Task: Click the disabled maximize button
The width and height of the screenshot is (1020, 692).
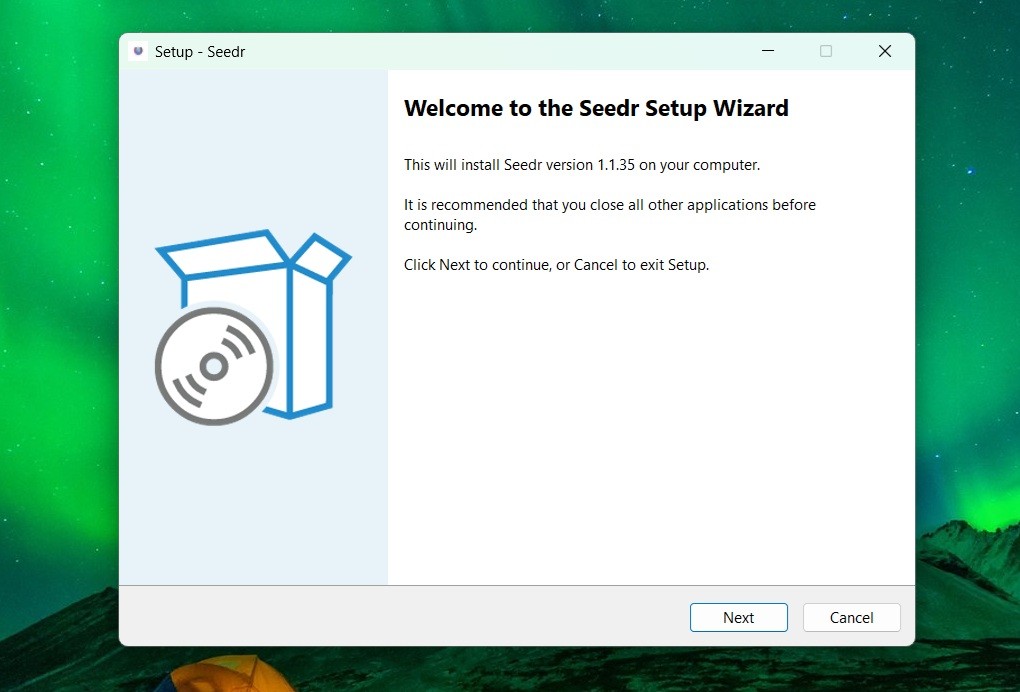Action: [826, 51]
